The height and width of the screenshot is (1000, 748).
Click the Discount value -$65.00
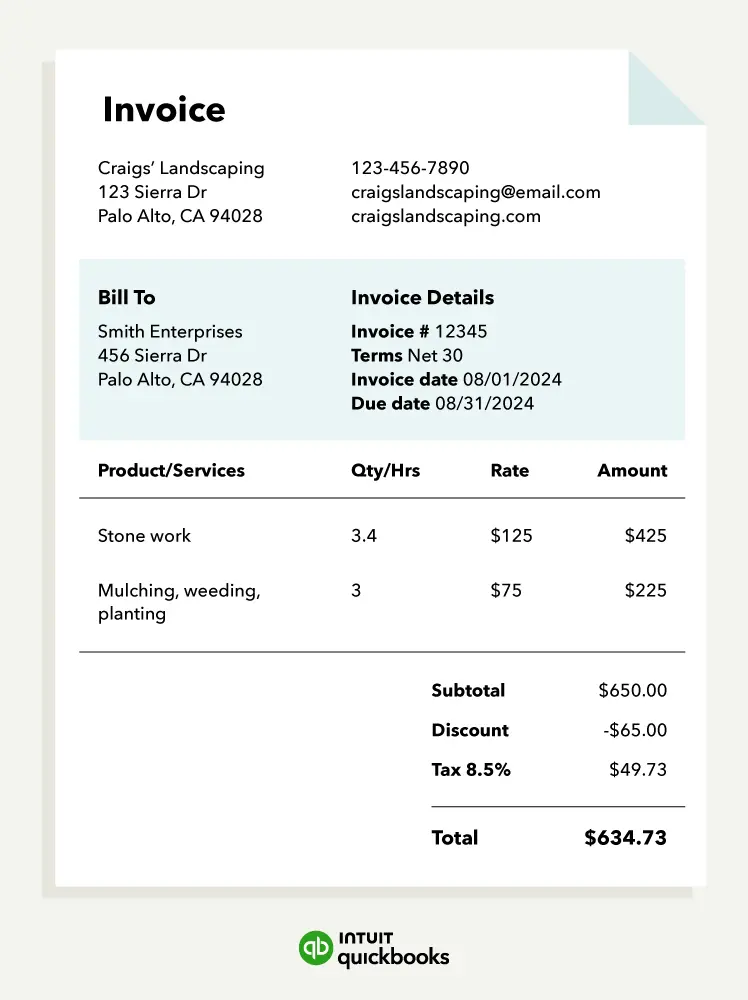pyautogui.click(x=635, y=730)
